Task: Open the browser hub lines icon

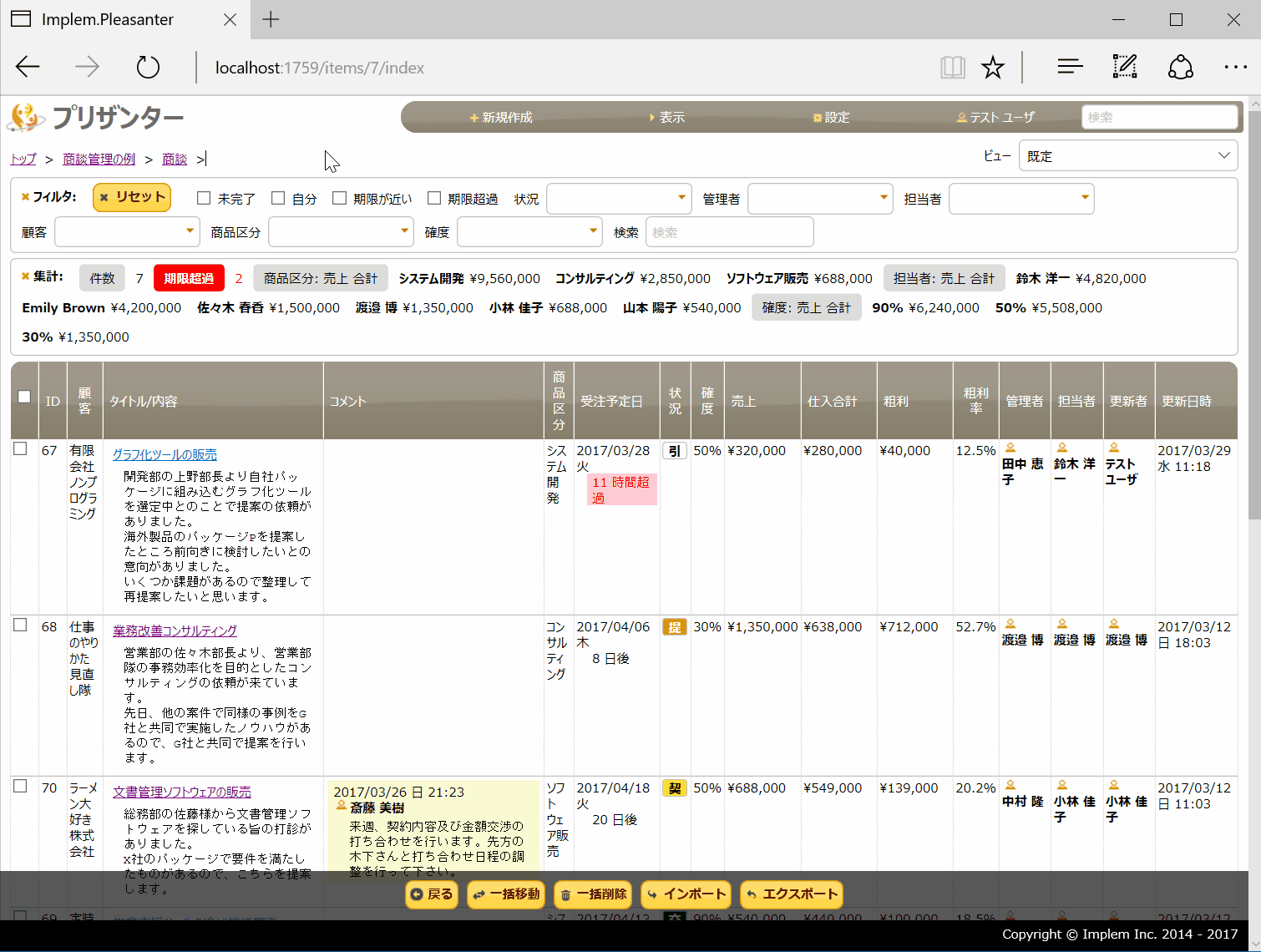Action: click(x=1070, y=67)
